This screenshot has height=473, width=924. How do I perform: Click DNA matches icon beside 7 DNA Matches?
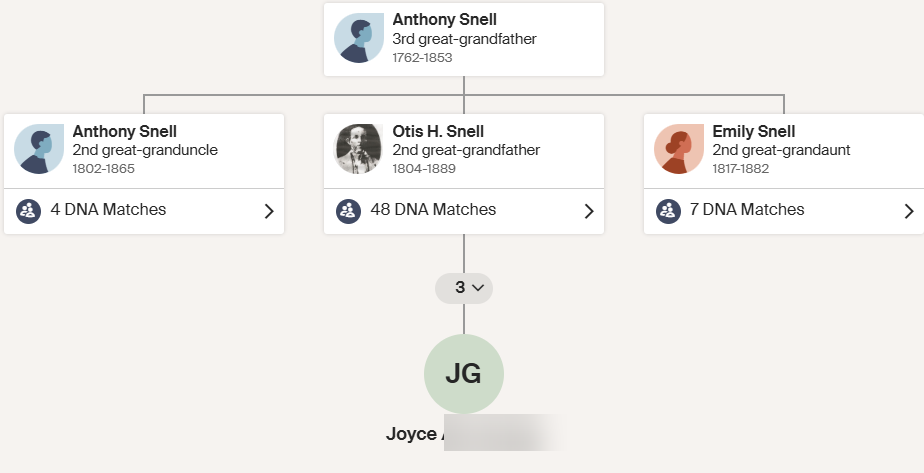[x=668, y=210]
